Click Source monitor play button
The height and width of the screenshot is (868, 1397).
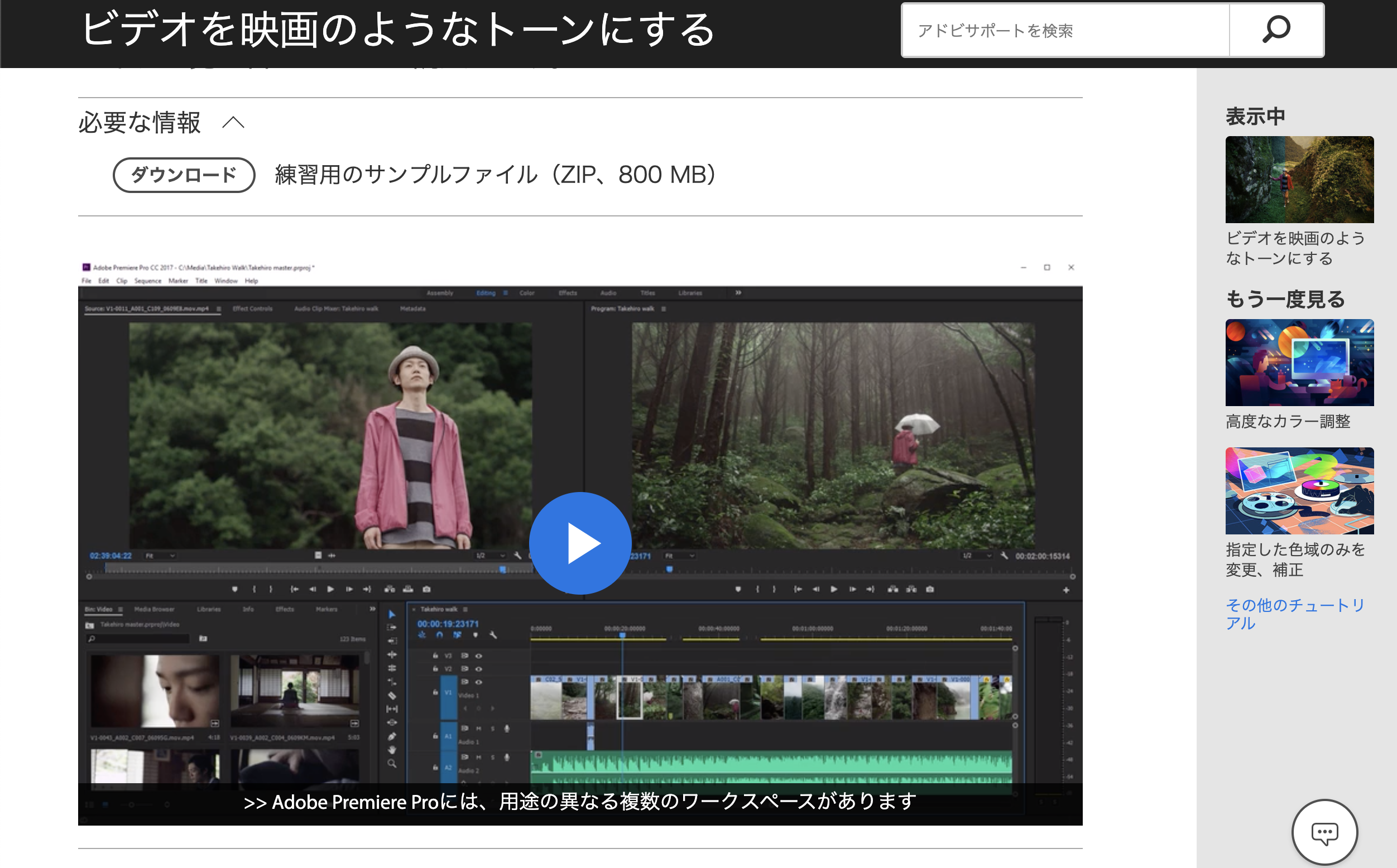click(330, 589)
